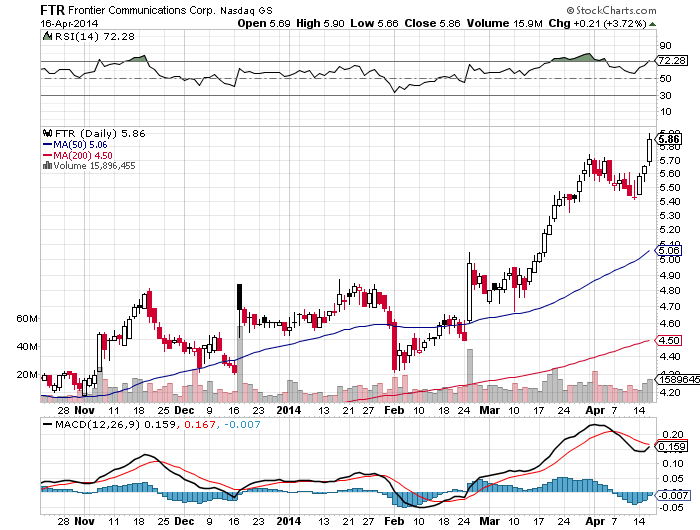The image size is (700, 530).
Task: Click the High 5.90 value
Action: tap(320, 23)
